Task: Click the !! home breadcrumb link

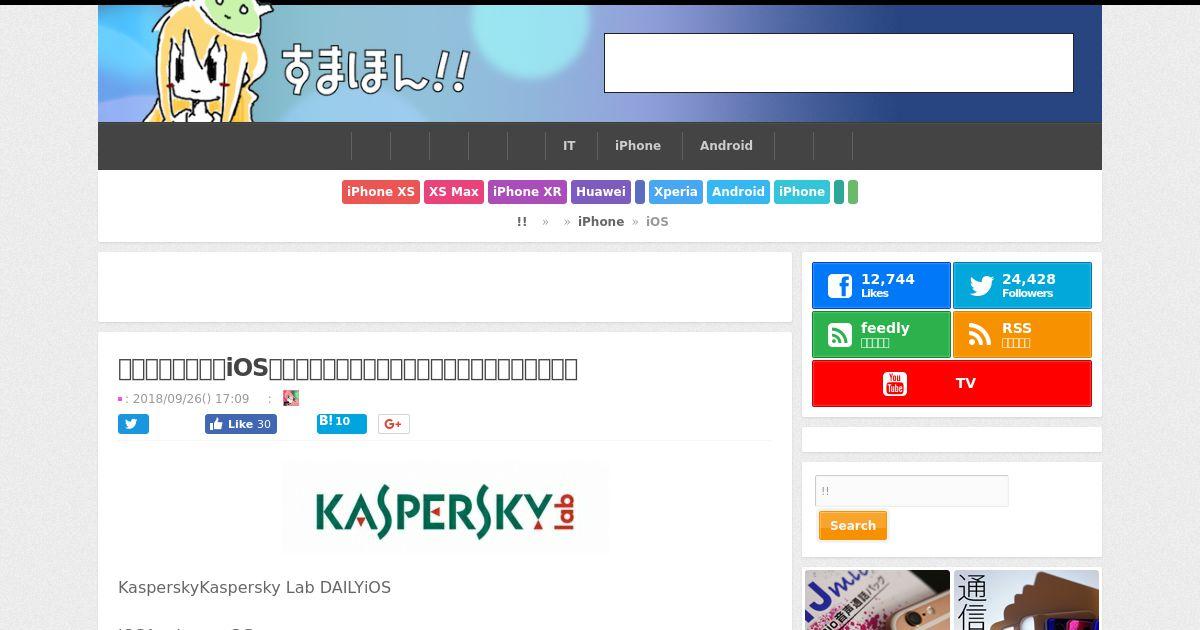Action: [522, 222]
